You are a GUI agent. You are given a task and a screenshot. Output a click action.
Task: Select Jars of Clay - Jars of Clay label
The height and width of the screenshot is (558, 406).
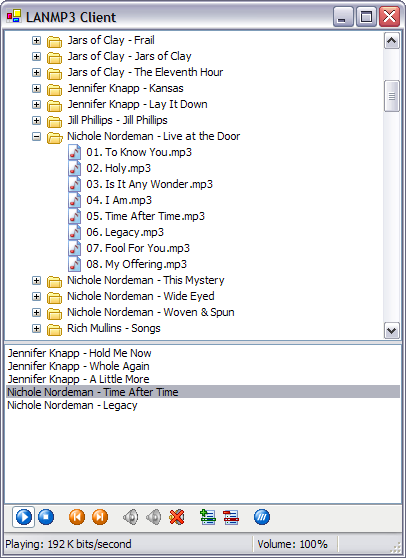click(x=130, y=56)
